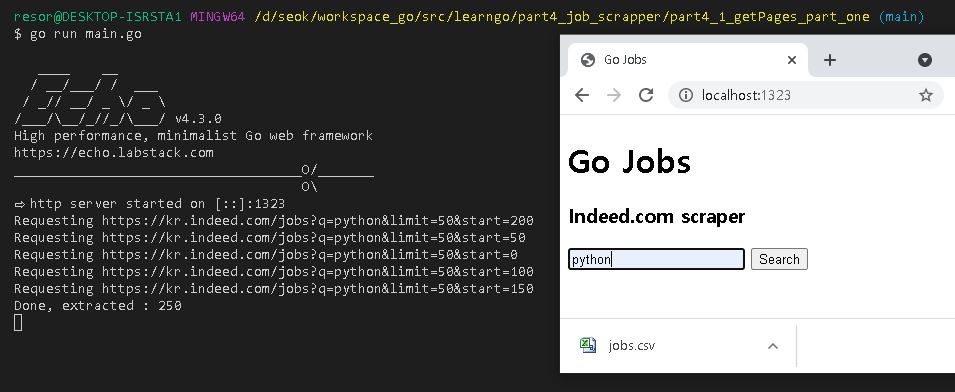This screenshot has width=955, height=392.
Task: Reload the localhost page
Action: [646, 95]
